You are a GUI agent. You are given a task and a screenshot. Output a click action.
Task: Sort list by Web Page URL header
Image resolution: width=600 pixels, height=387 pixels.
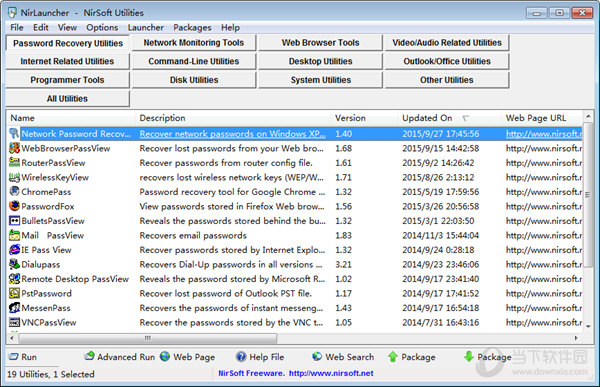542,118
